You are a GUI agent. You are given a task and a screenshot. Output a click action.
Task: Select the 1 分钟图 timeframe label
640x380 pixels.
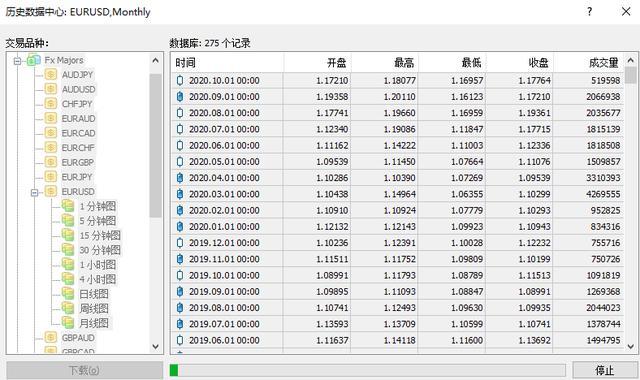tap(98, 206)
